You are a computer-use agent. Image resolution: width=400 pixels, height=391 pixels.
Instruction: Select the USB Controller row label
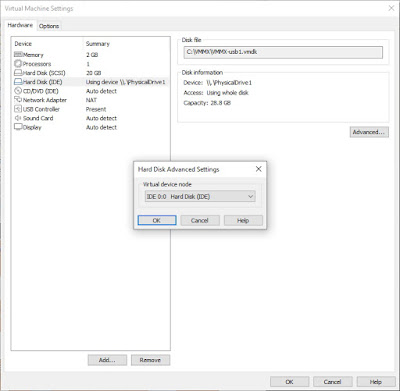pos(41,109)
